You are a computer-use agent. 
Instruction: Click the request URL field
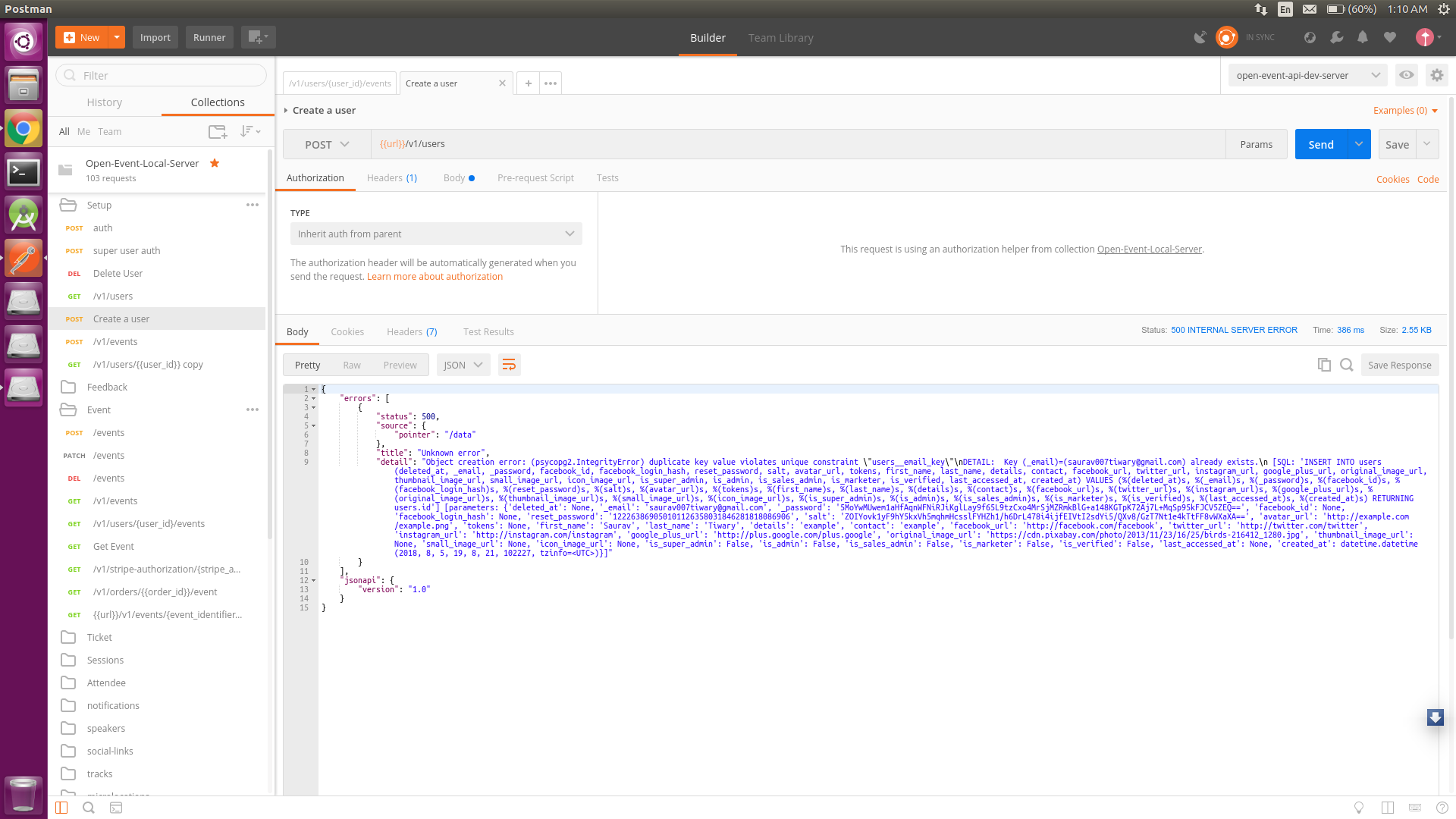pyautogui.click(x=798, y=144)
